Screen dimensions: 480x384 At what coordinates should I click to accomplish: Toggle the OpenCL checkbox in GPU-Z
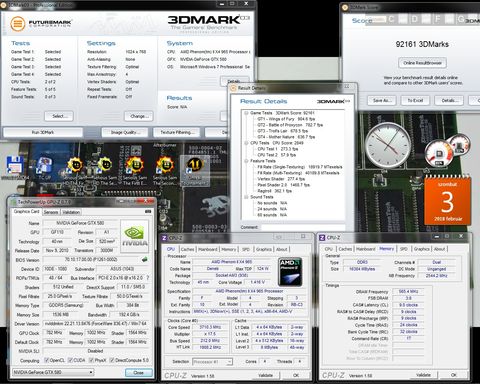(x=47, y=360)
